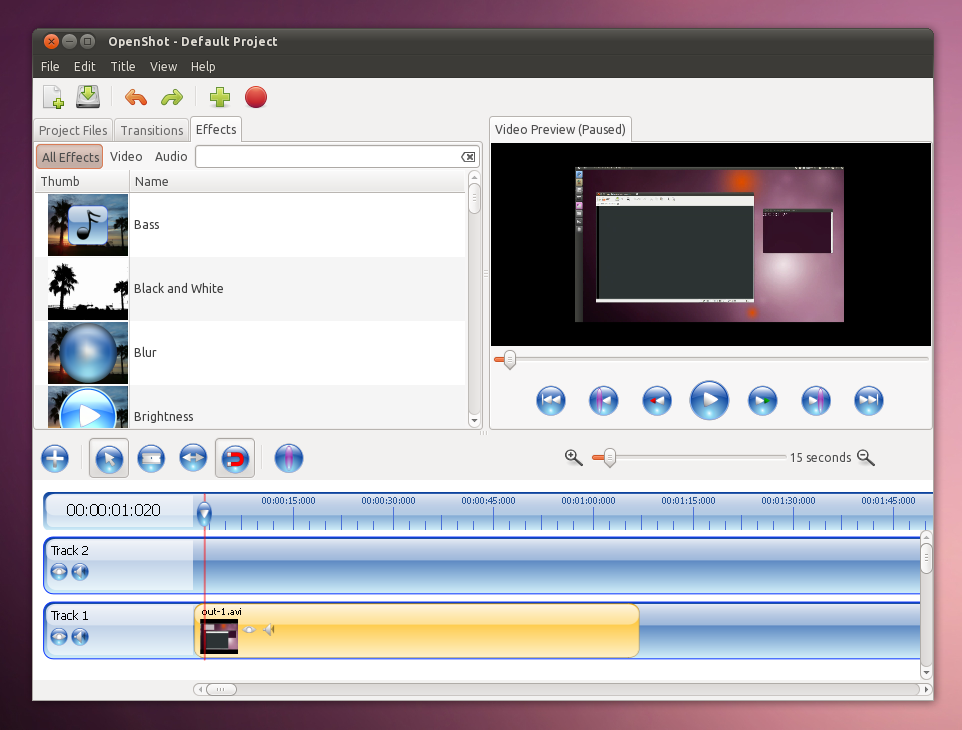
Task: Click the Thumb column header
Action: click(82, 182)
